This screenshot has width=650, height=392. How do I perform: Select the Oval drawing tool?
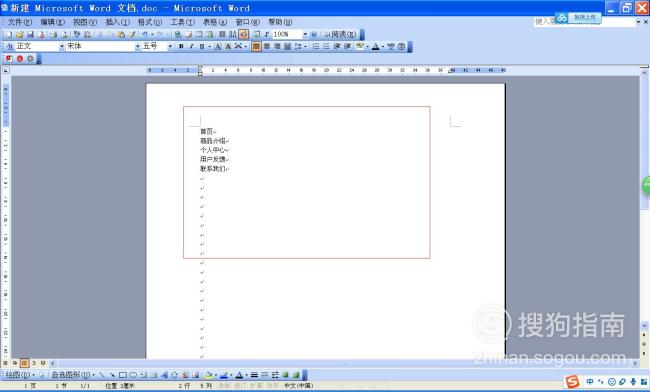(133, 375)
